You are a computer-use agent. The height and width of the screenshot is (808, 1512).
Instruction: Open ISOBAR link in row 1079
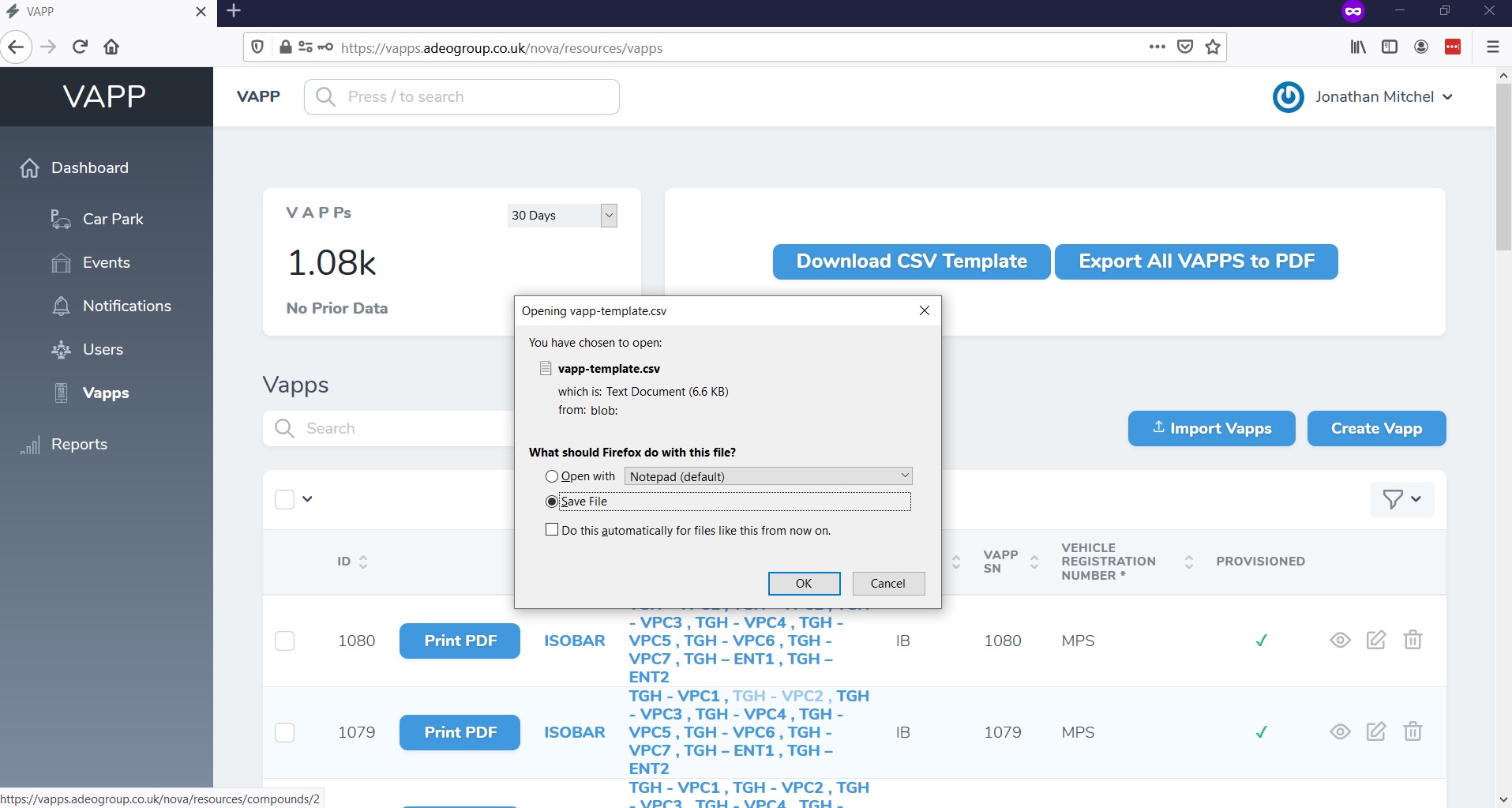[x=575, y=732]
